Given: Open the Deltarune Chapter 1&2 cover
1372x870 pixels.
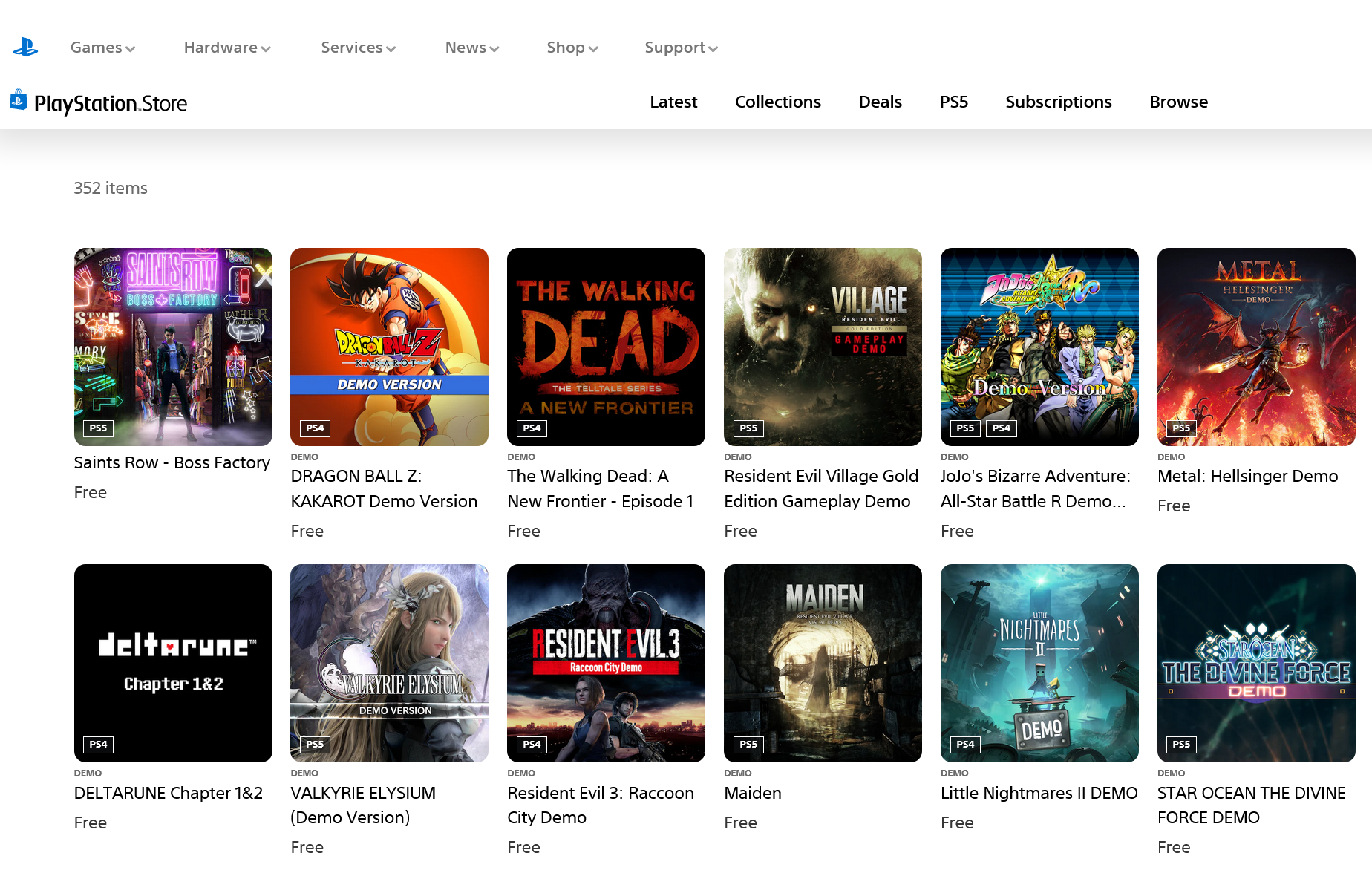Looking at the screenshot, I should (173, 663).
